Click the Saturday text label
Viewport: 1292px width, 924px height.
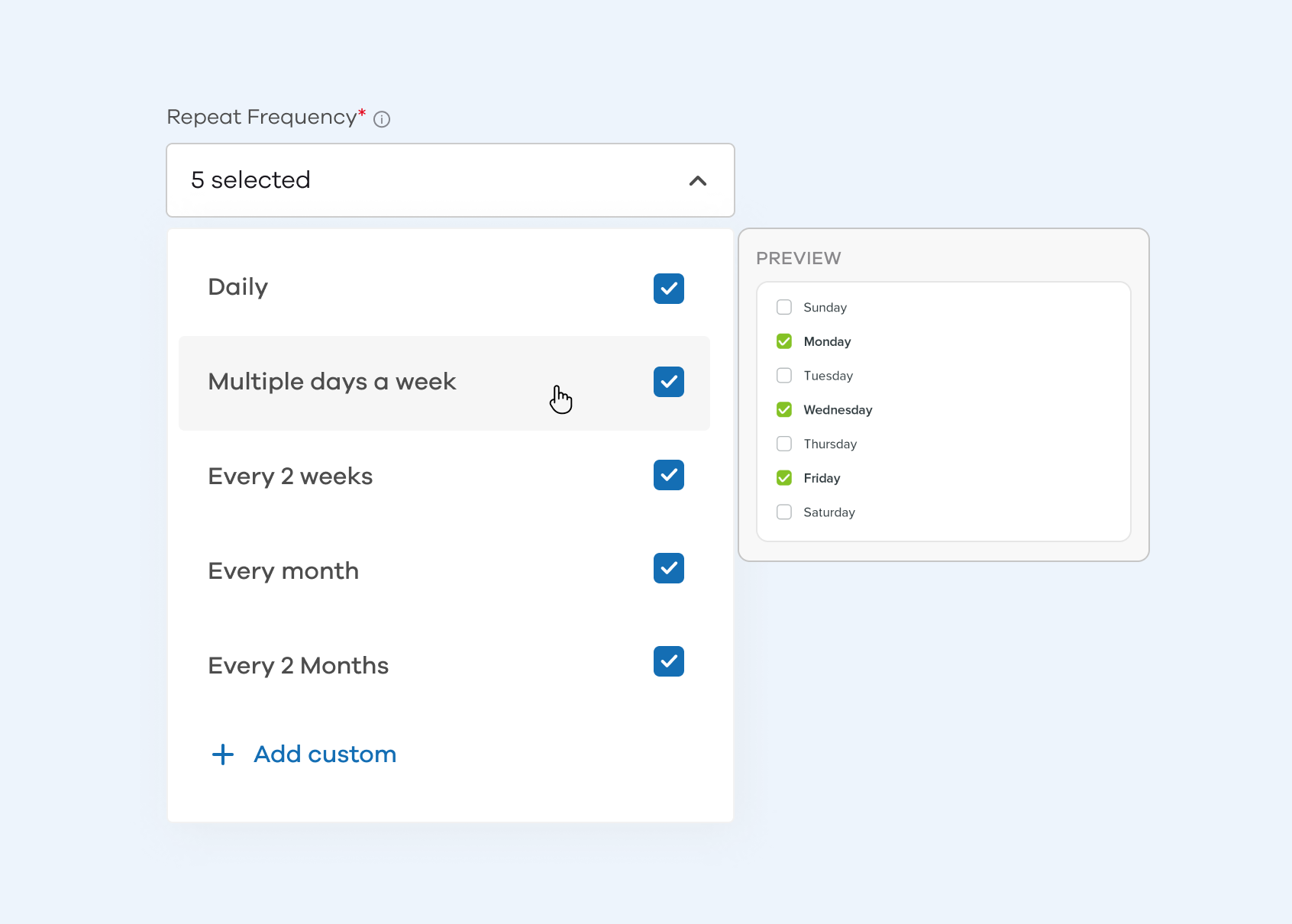(x=829, y=512)
